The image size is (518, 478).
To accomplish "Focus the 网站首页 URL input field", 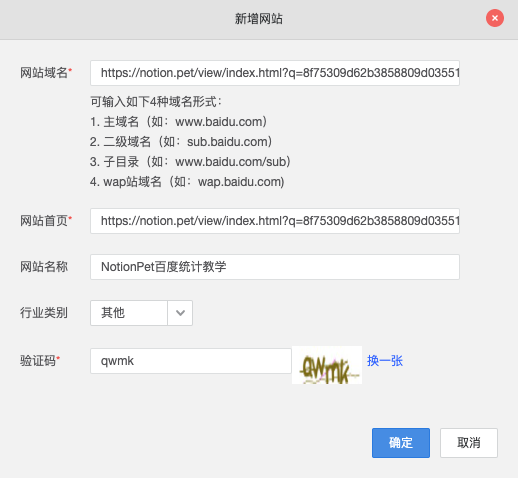I will click(275, 221).
